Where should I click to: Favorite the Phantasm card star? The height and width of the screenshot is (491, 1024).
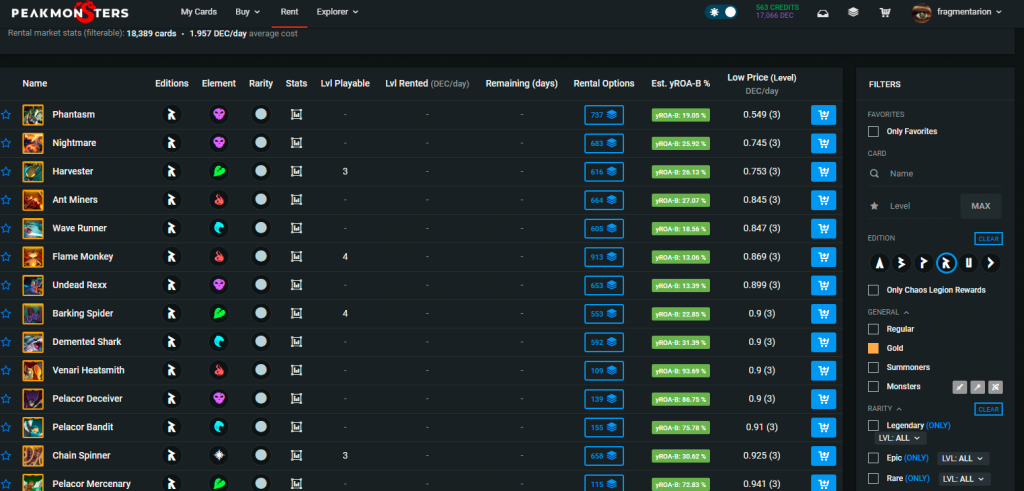click(6, 115)
